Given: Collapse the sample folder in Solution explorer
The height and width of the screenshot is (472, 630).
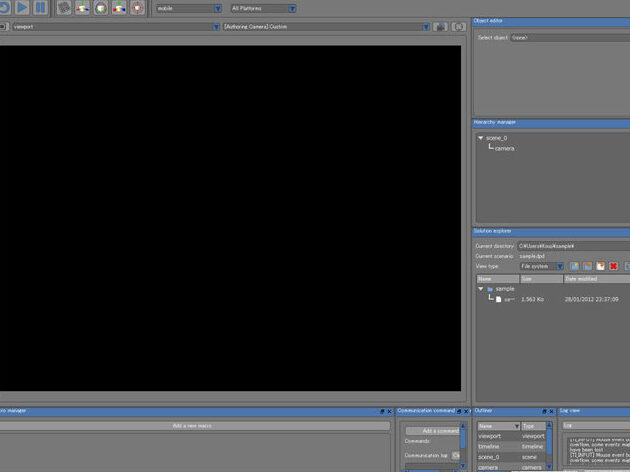Looking at the screenshot, I should 480,289.
